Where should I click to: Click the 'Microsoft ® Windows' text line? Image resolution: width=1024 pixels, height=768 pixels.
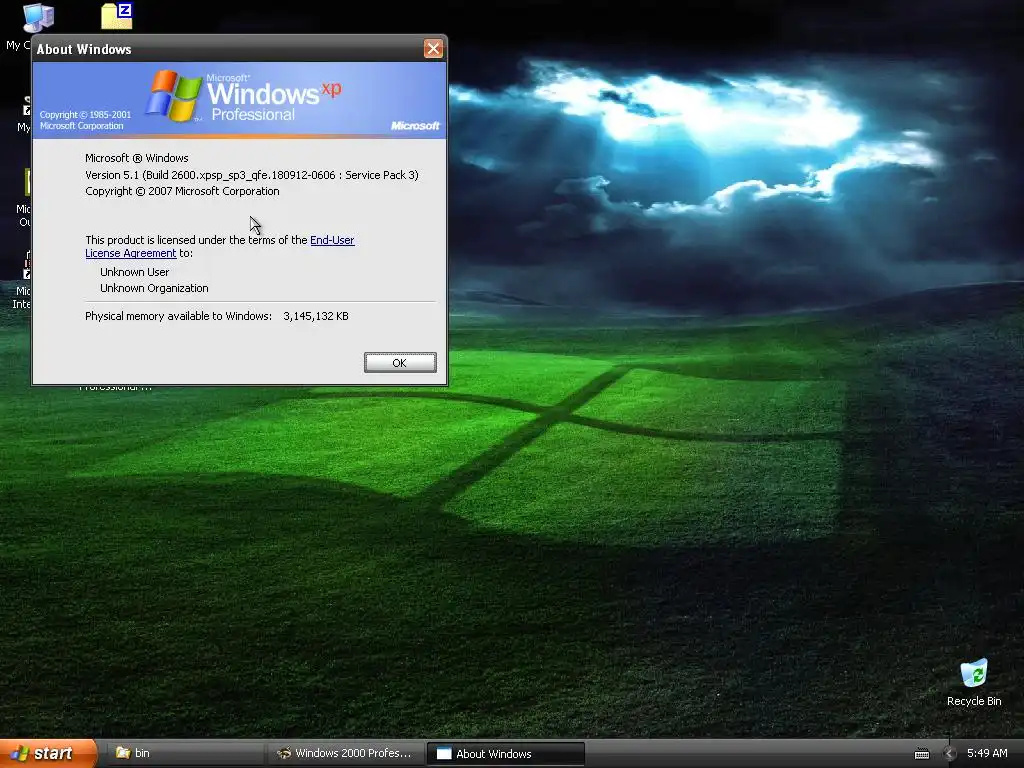coord(136,158)
